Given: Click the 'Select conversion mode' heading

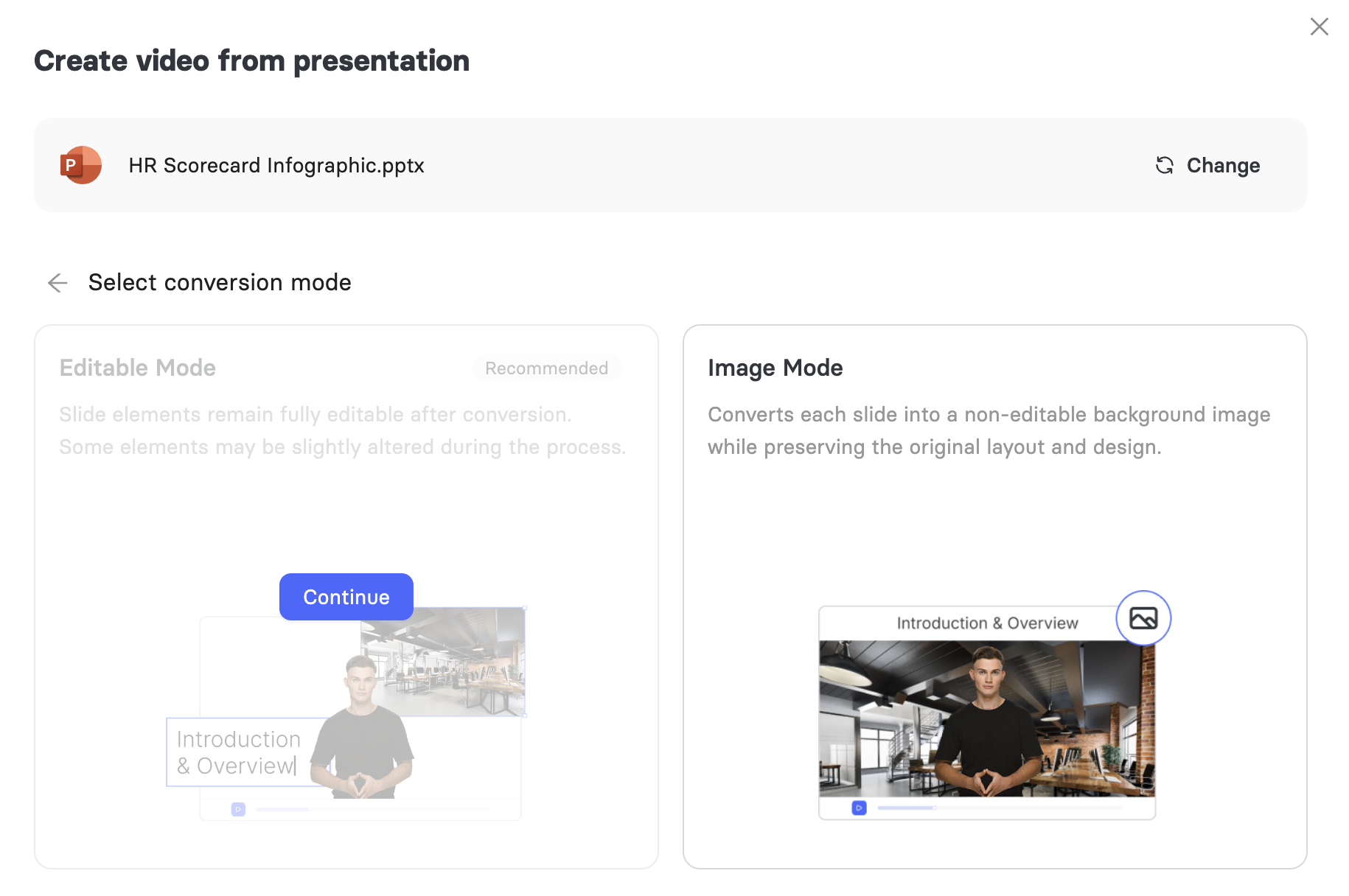Looking at the screenshot, I should tap(220, 282).
